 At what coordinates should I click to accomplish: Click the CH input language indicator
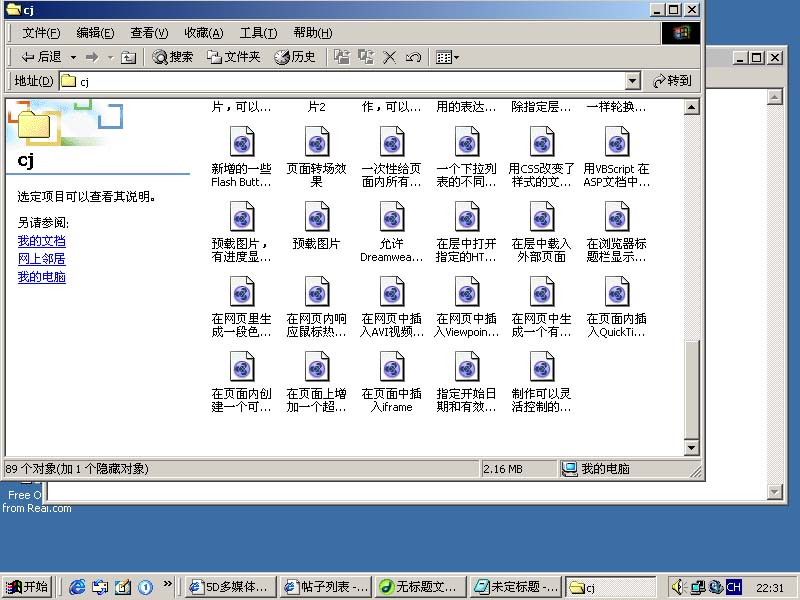tap(734, 587)
